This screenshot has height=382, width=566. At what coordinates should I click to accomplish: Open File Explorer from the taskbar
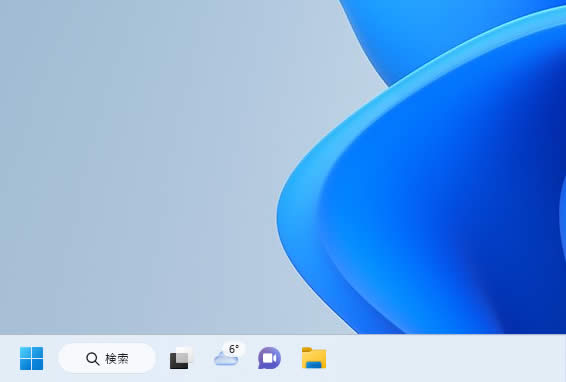pyautogui.click(x=314, y=358)
